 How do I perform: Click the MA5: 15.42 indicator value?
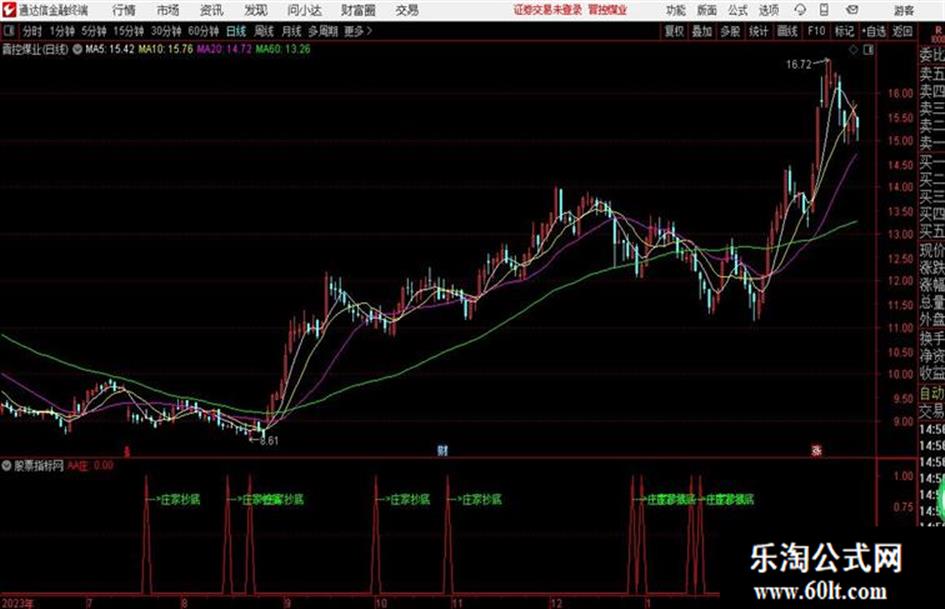[110, 49]
